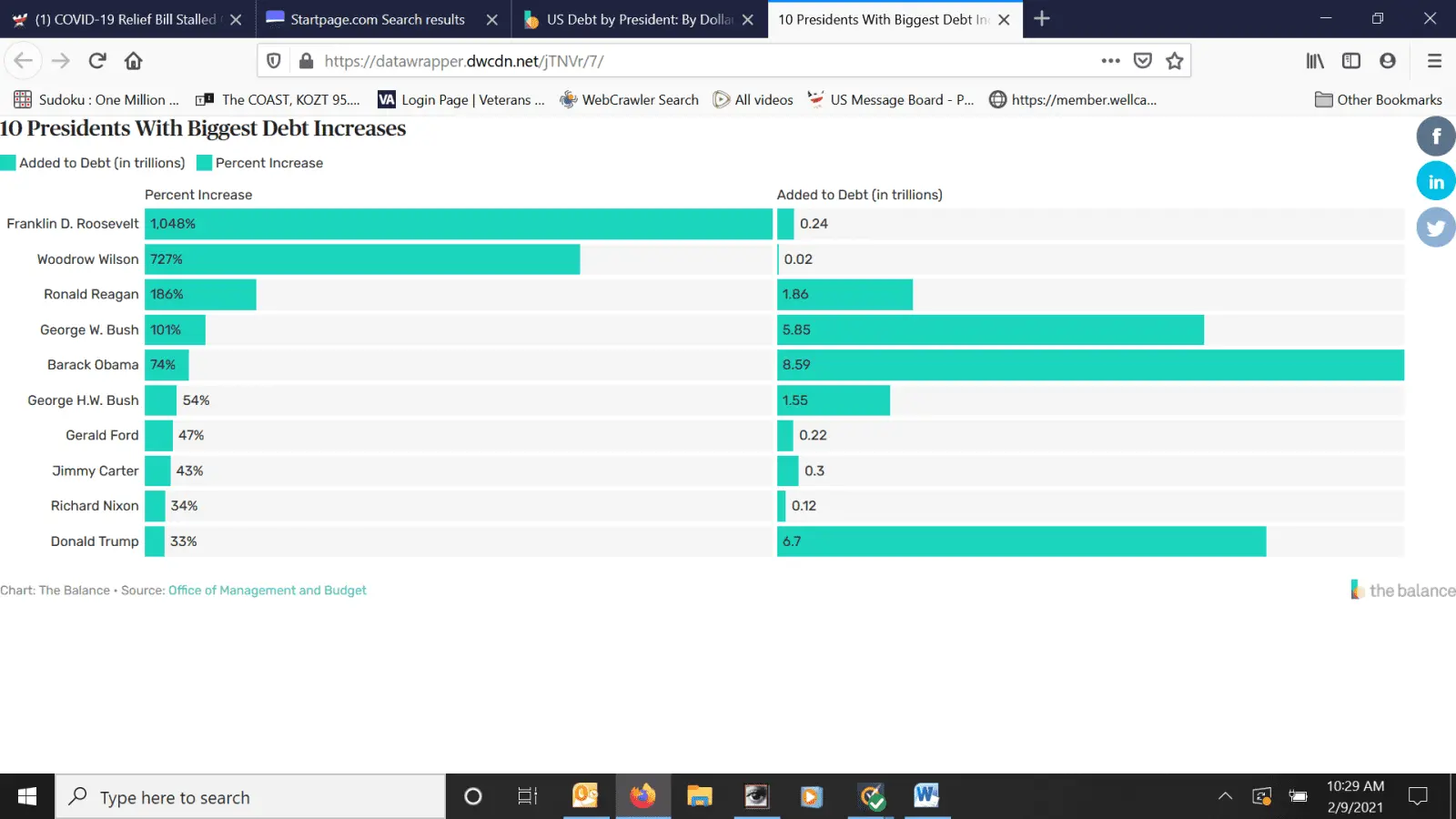Viewport: 1456px width, 819px height.
Task: Go to the Firefox home page
Action: click(134, 61)
